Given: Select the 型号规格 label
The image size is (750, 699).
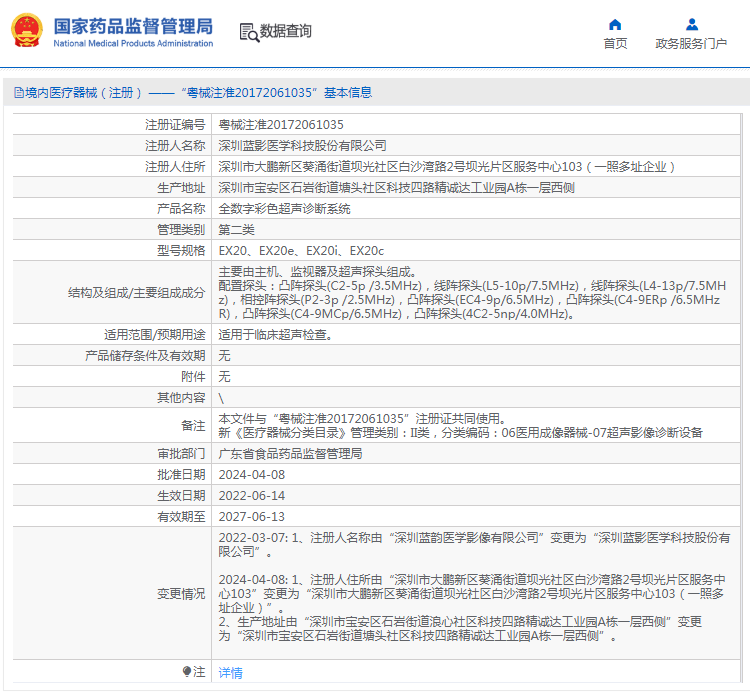Looking at the screenshot, I should (x=181, y=251).
